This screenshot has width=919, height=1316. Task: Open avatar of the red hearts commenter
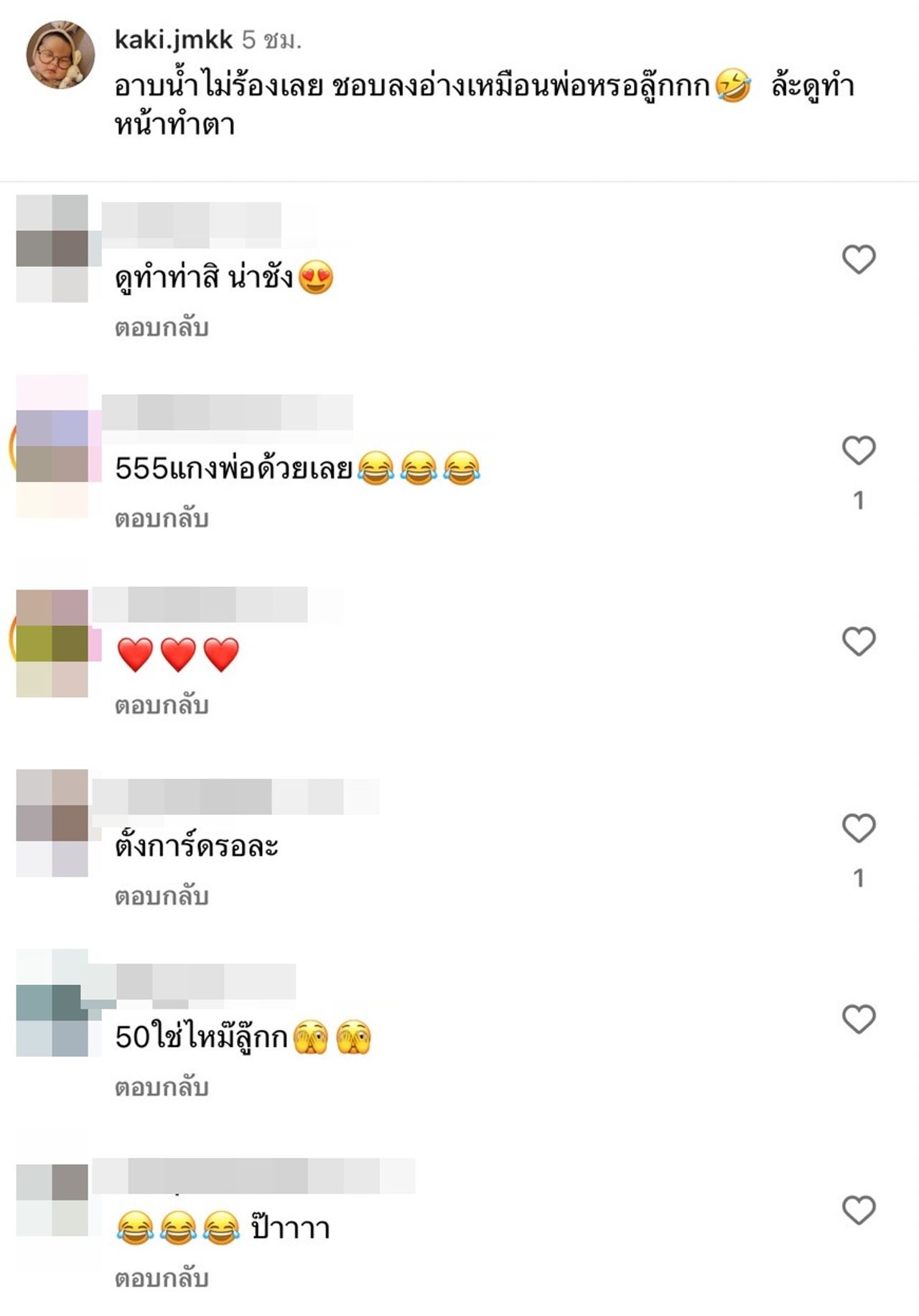point(52,643)
